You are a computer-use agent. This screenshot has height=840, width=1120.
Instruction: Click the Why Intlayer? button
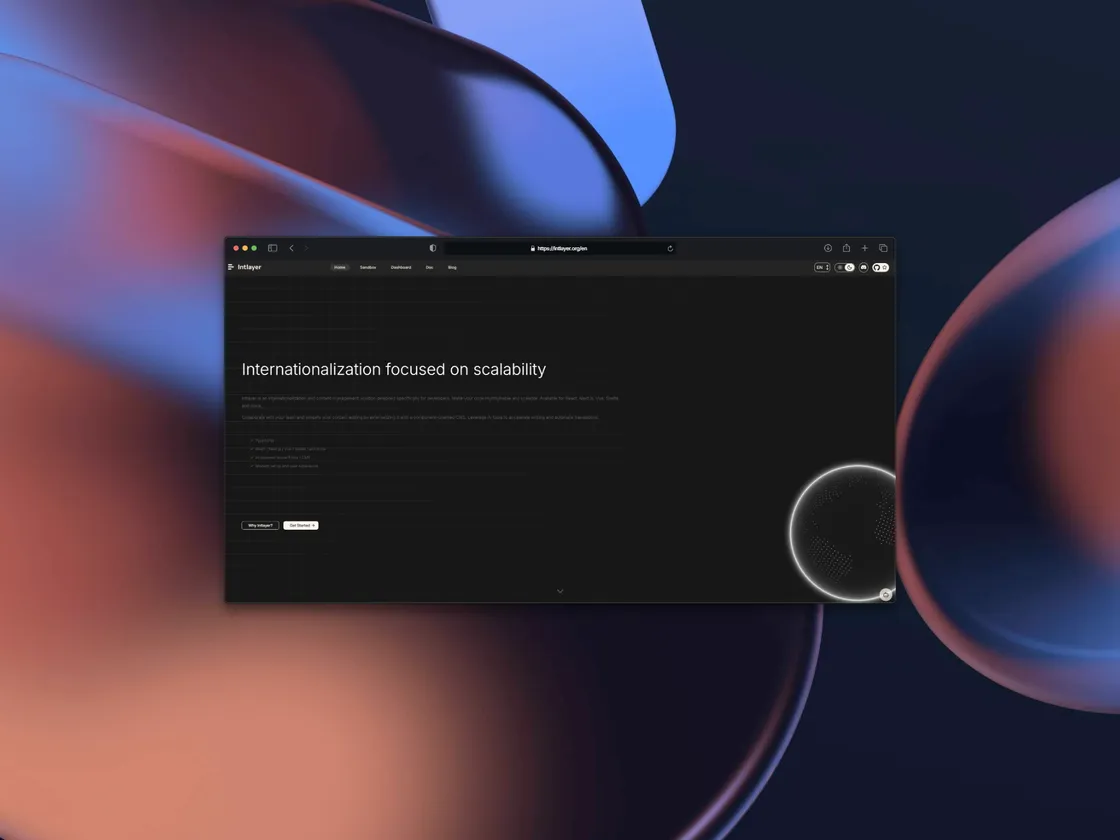pos(260,525)
